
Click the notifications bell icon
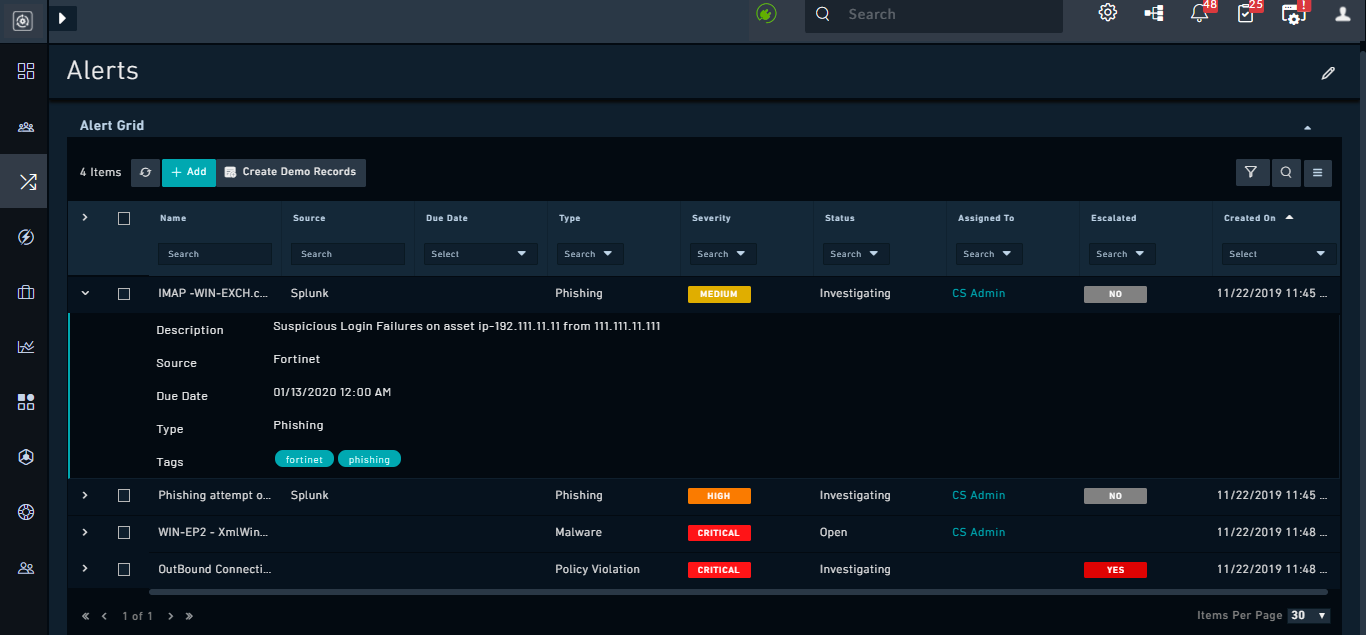(1199, 14)
